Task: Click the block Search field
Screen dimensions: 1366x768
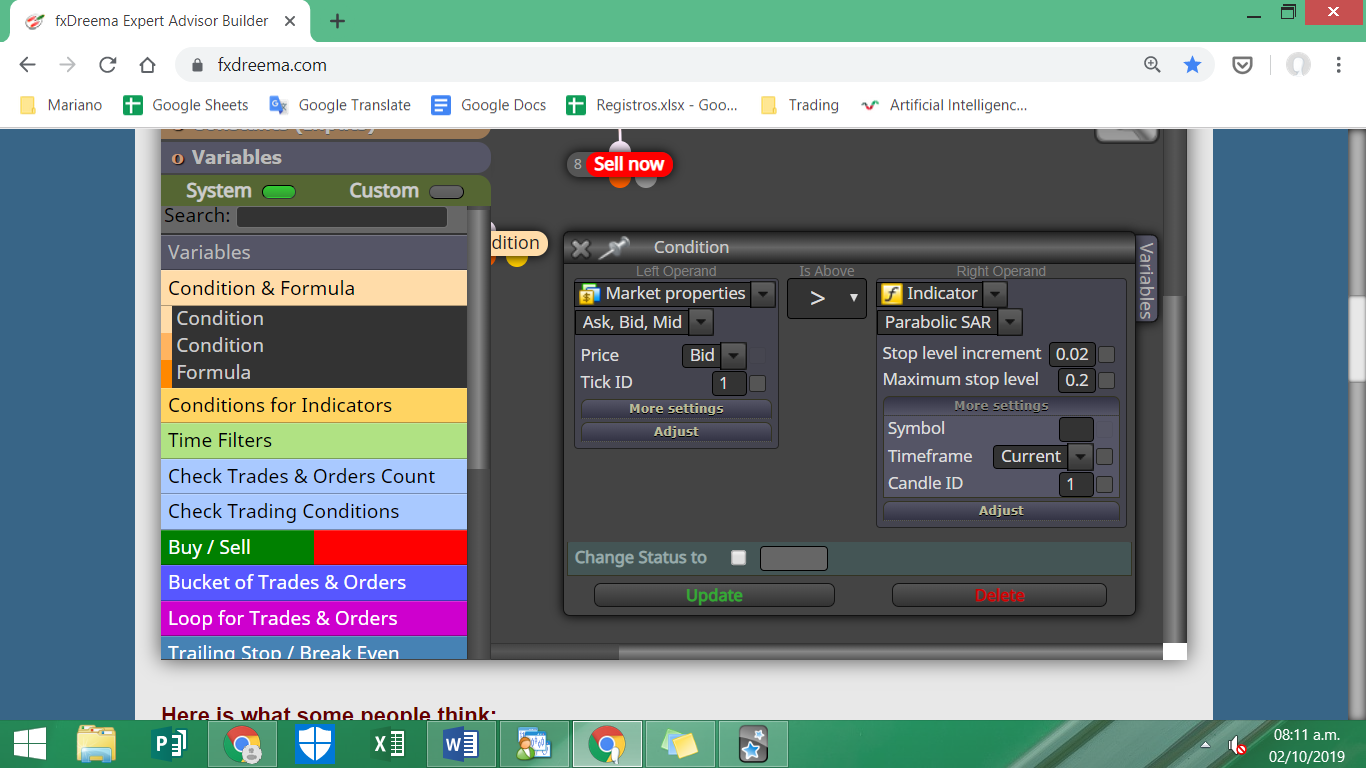Action: click(x=342, y=217)
